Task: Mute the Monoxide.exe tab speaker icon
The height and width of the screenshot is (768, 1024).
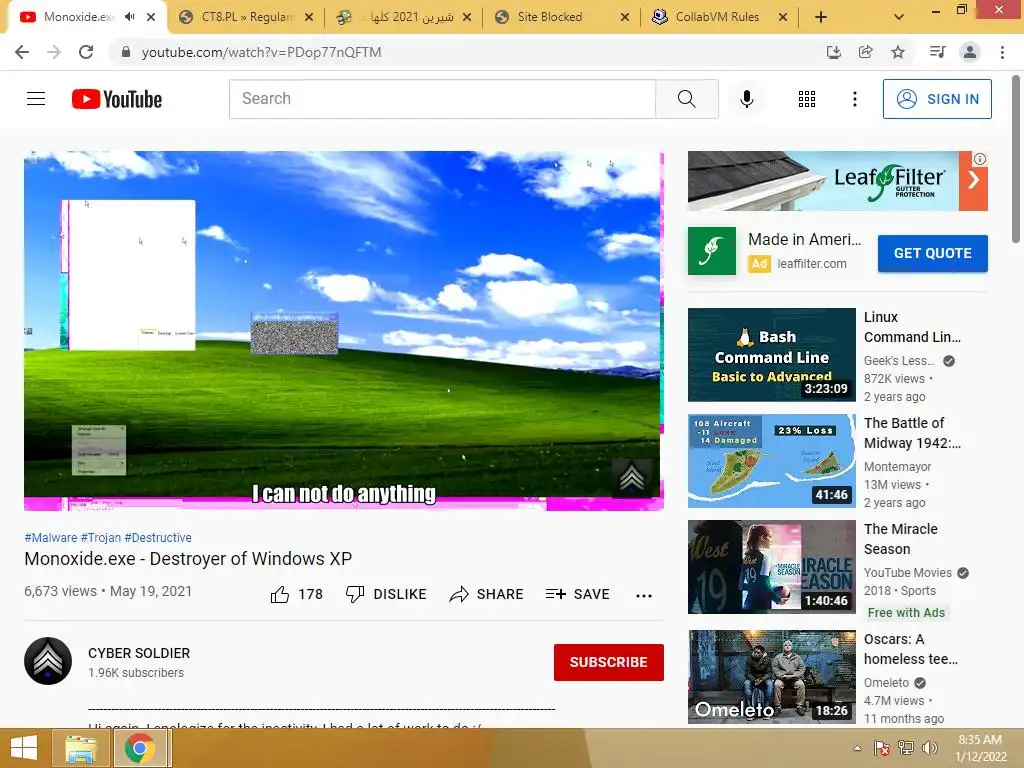Action: (129, 17)
